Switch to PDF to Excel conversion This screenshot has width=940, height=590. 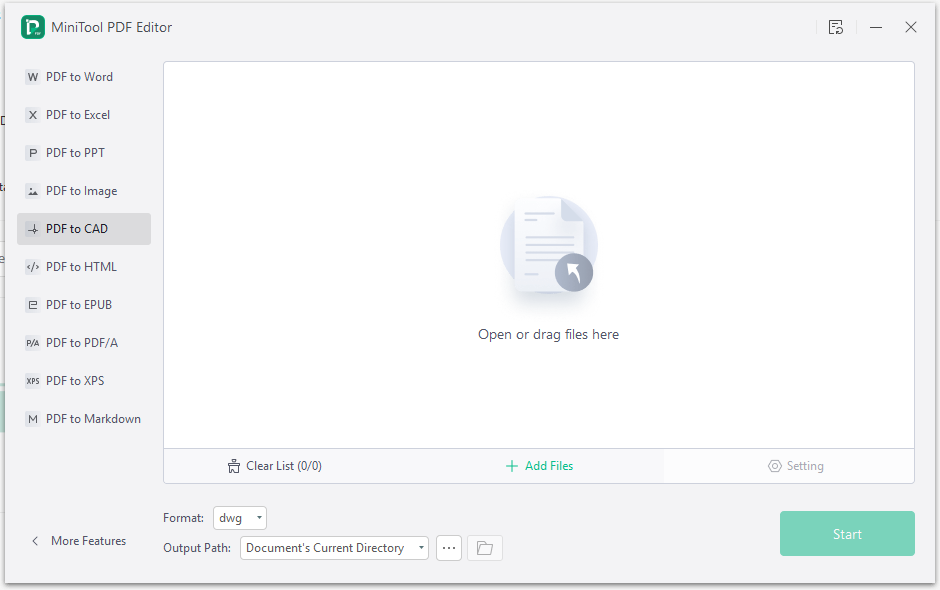(84, 115)
